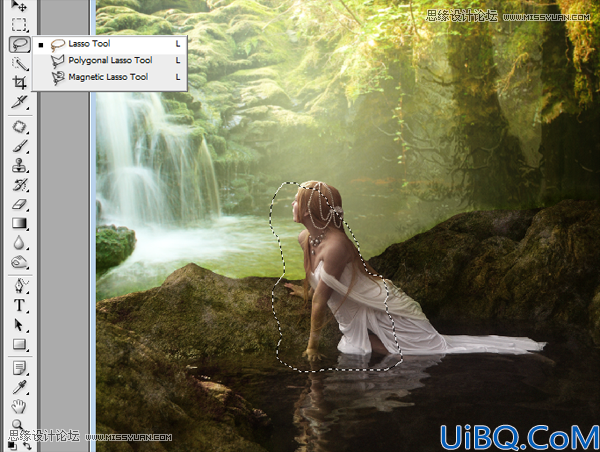Choose Magnetic Lasso Tool from the flyout
600x452 pixels.
[x=109, y=77]
